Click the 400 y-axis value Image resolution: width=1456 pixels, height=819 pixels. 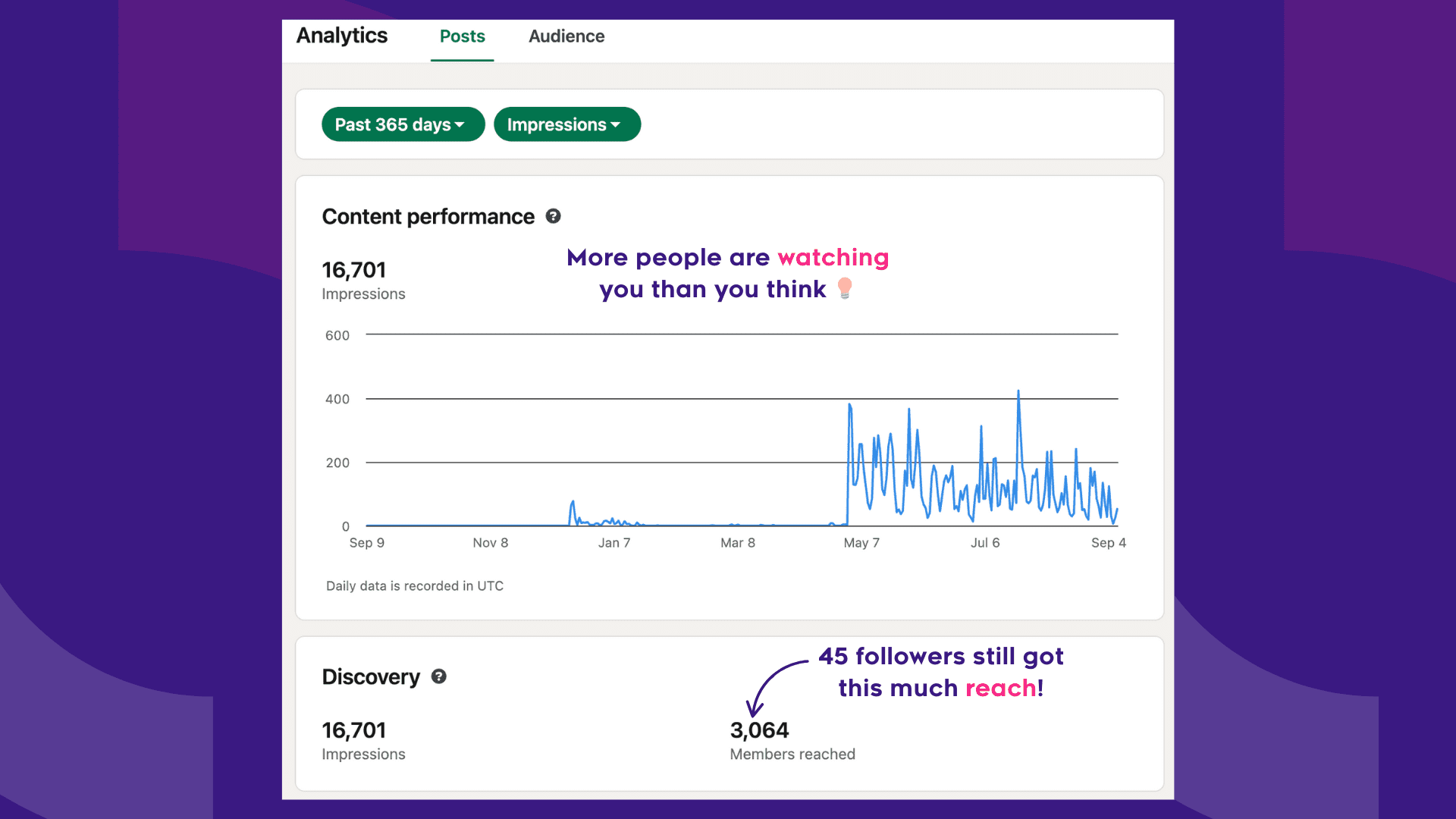click(x=337, y=399)
